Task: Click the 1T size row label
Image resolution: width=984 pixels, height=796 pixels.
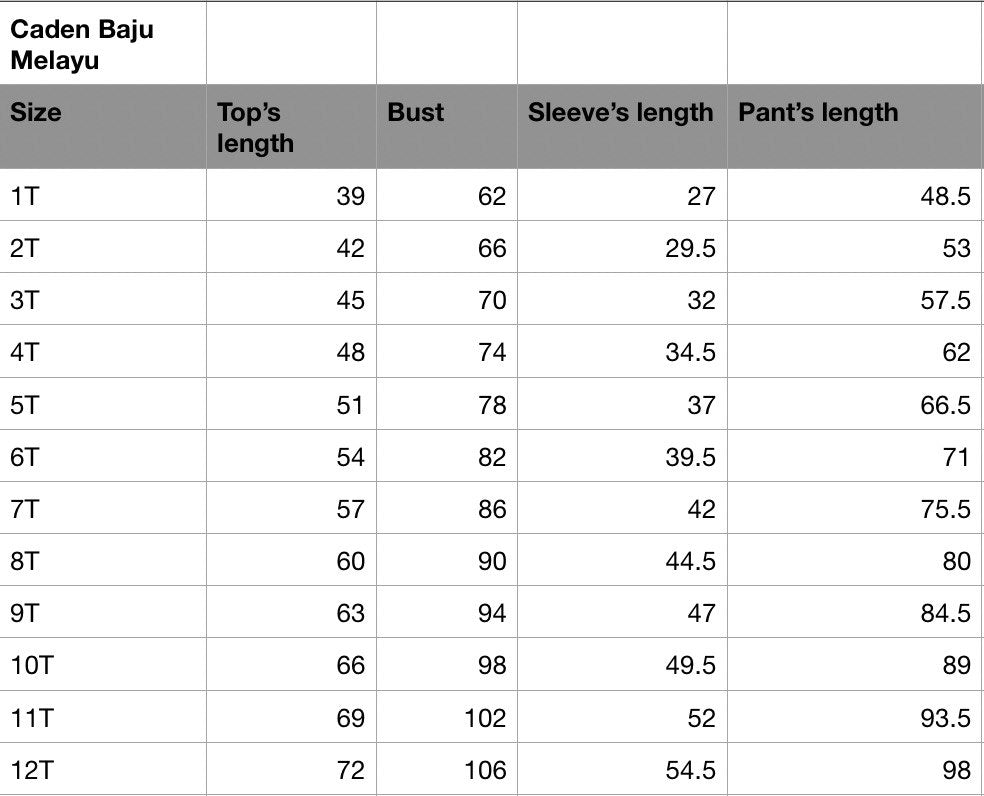Action: click(25, 196)
